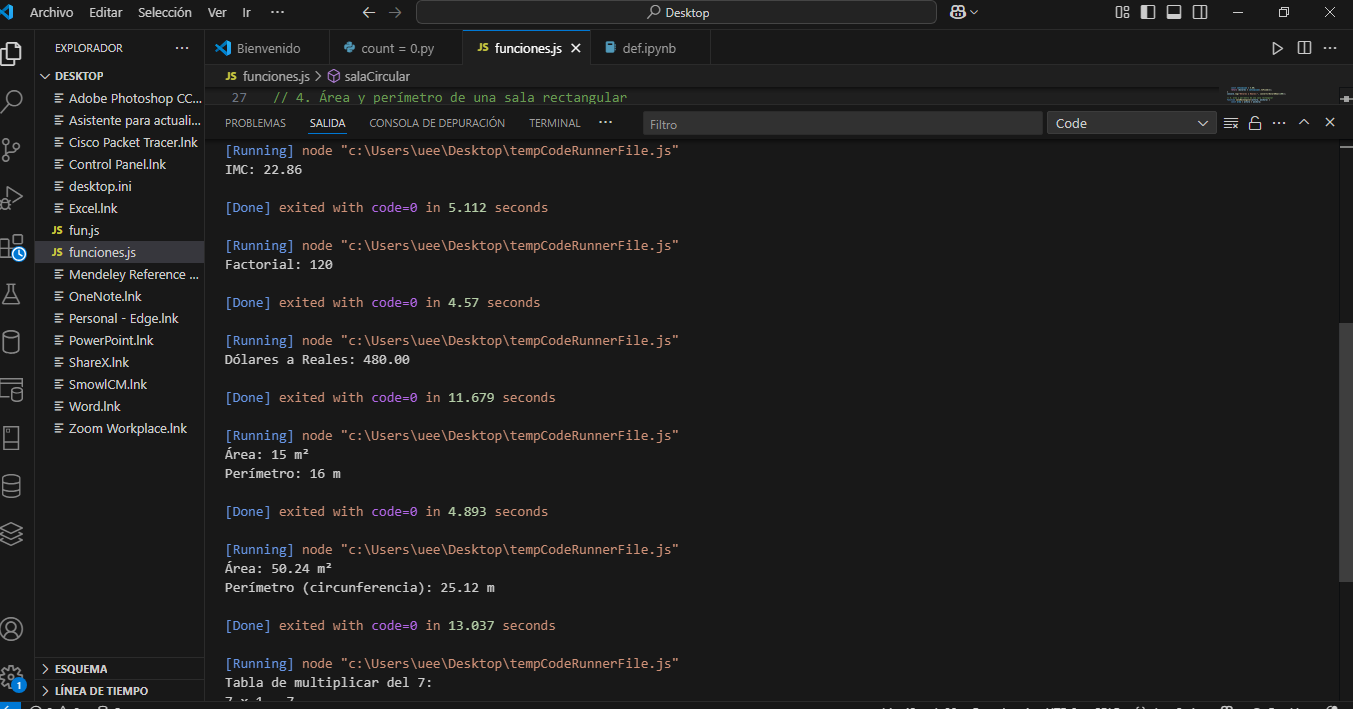Open editor more actions ellipsis
Screen dimensions: 1357x709
coord(1331,48)
